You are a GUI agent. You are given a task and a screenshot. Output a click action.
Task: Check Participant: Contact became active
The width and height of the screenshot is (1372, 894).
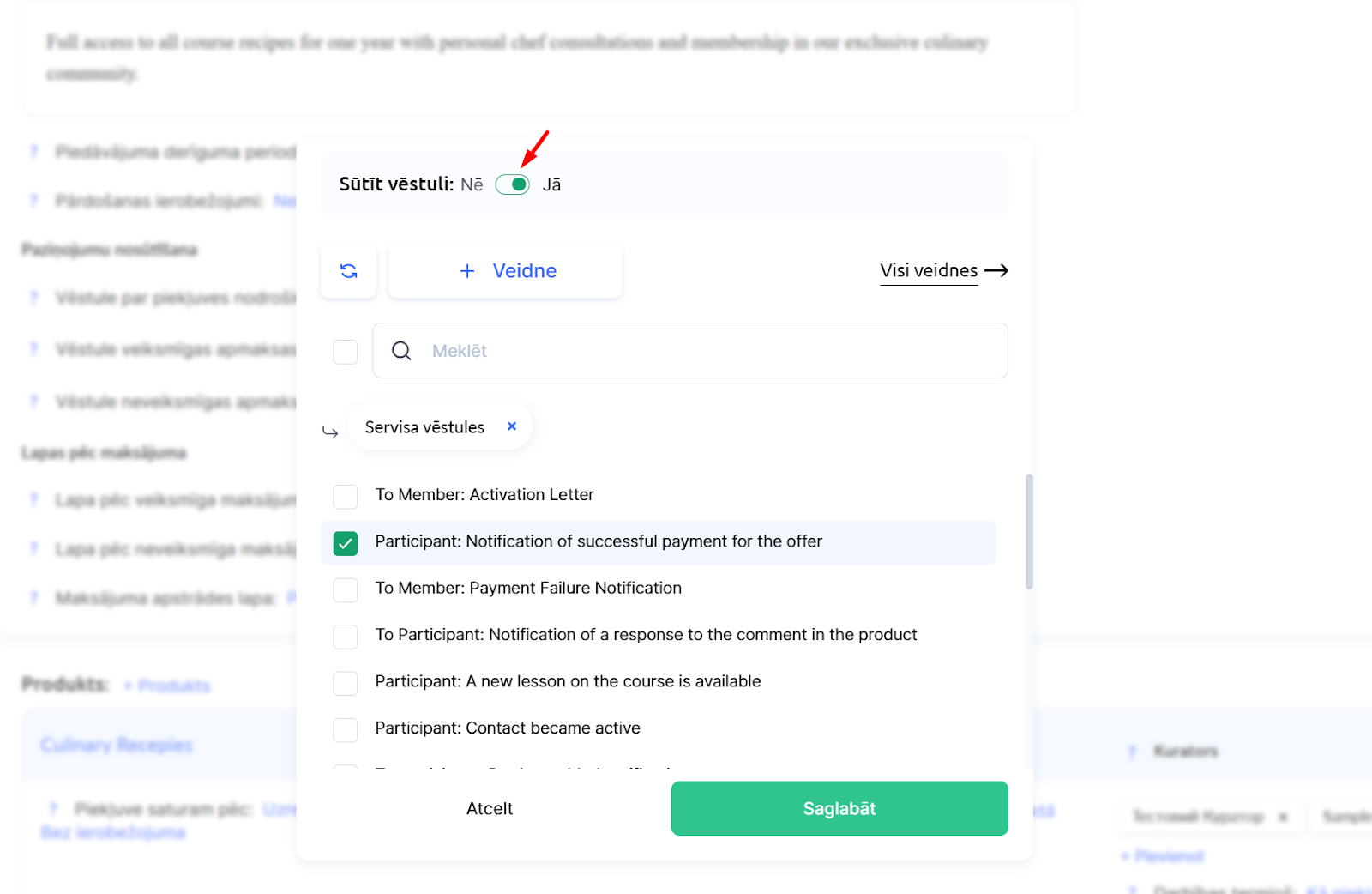[x=346, y=729]
